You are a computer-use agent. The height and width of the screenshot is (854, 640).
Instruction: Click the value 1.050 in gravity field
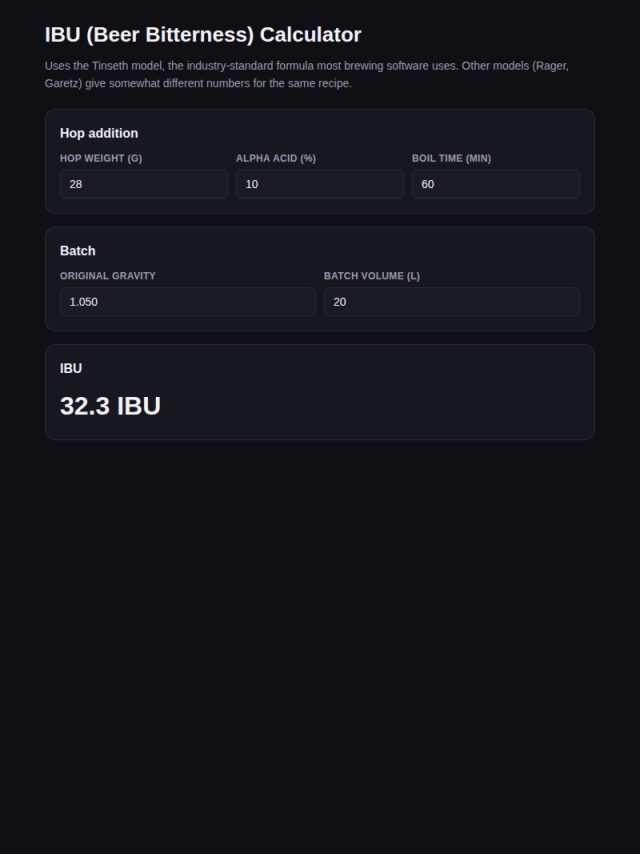coord(83,302)
